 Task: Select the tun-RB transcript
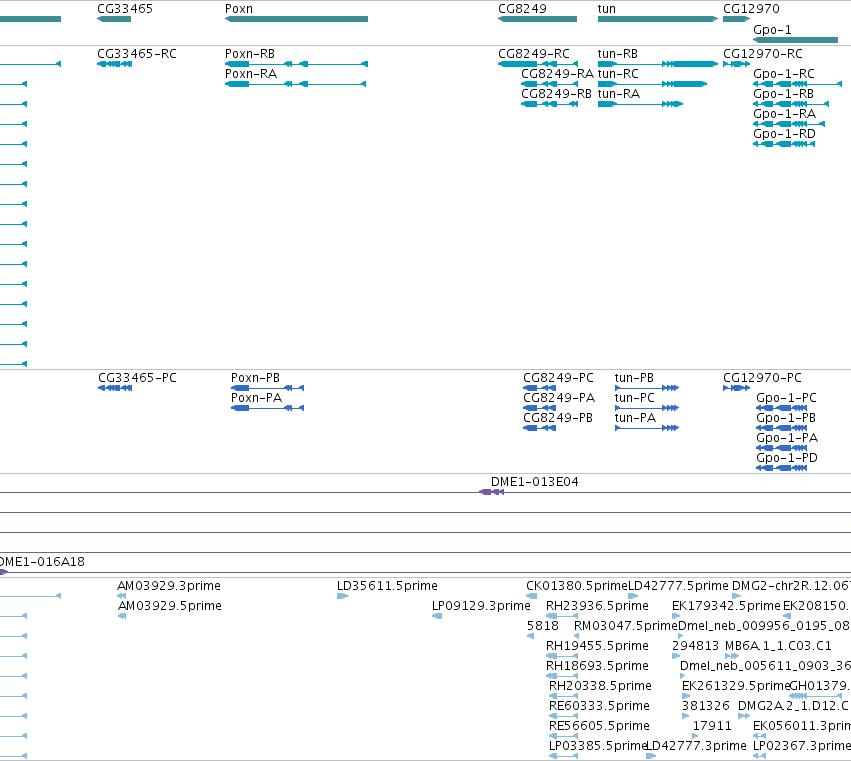pos(658,64)
